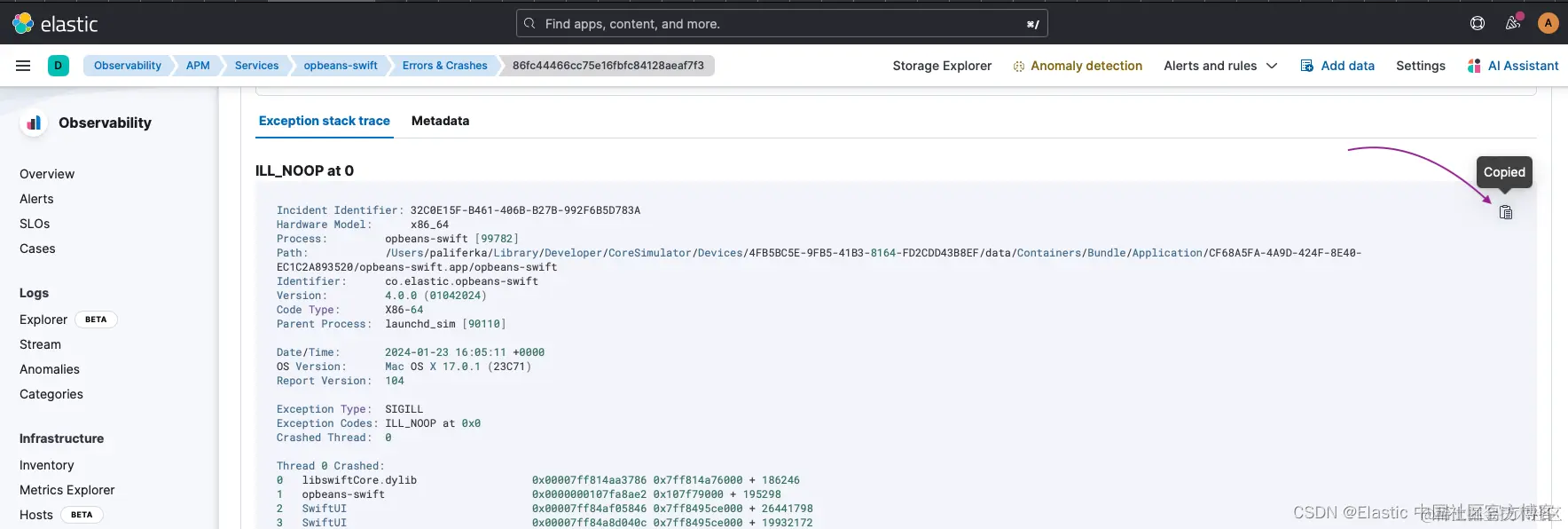Open Anomalies in the sidebar
The width and height of the screenshot is (1568, 529).
coord(50,369)
